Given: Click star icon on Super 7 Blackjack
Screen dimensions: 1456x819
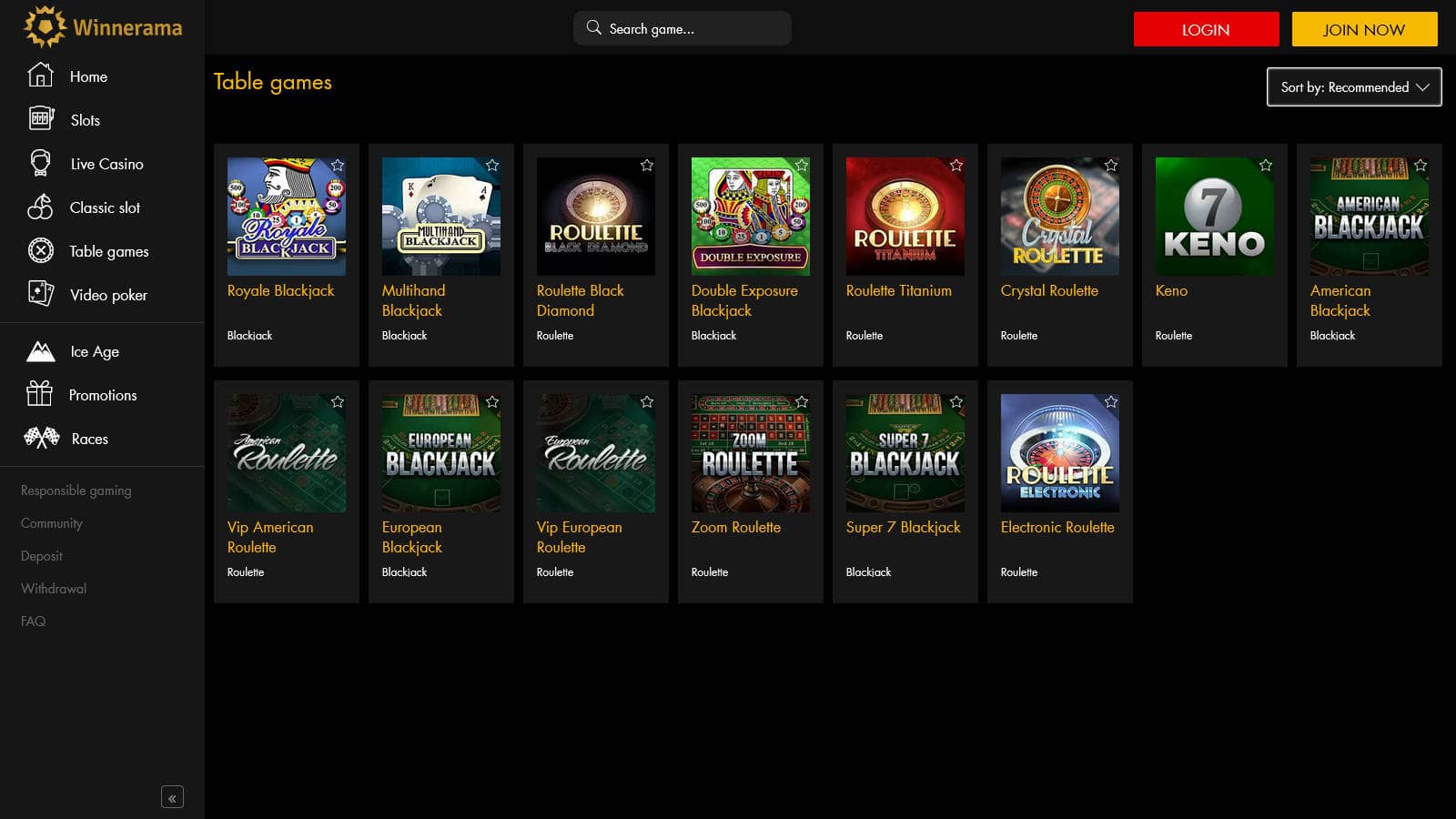Looking at the screenshot, I should pyautogui.click(x=956, y=402).
